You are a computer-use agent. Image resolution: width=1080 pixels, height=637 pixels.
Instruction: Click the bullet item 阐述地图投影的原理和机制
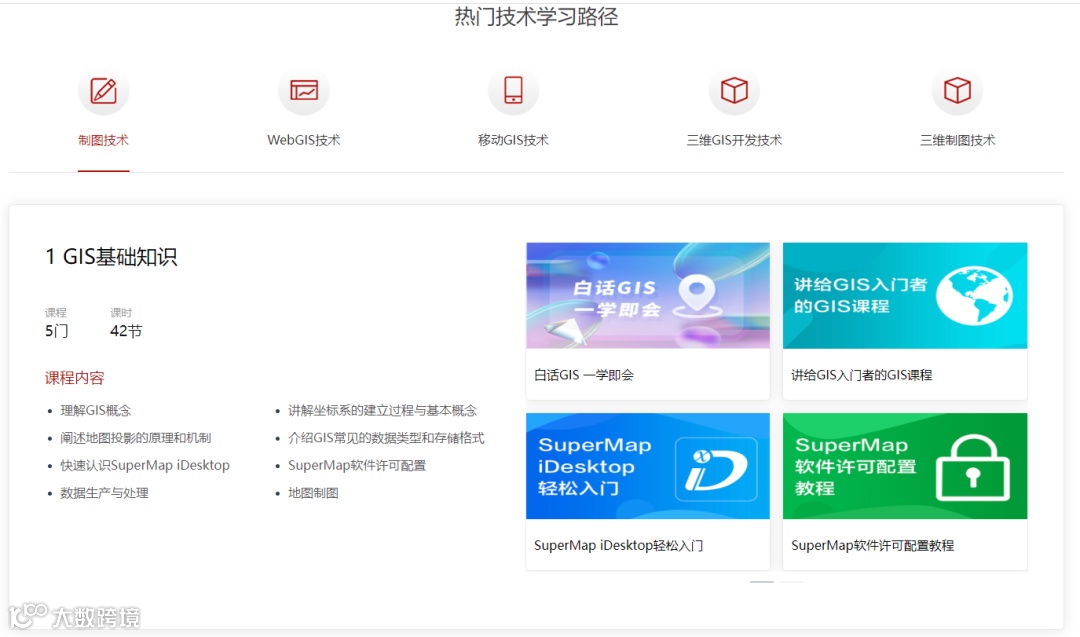[136, 438]
